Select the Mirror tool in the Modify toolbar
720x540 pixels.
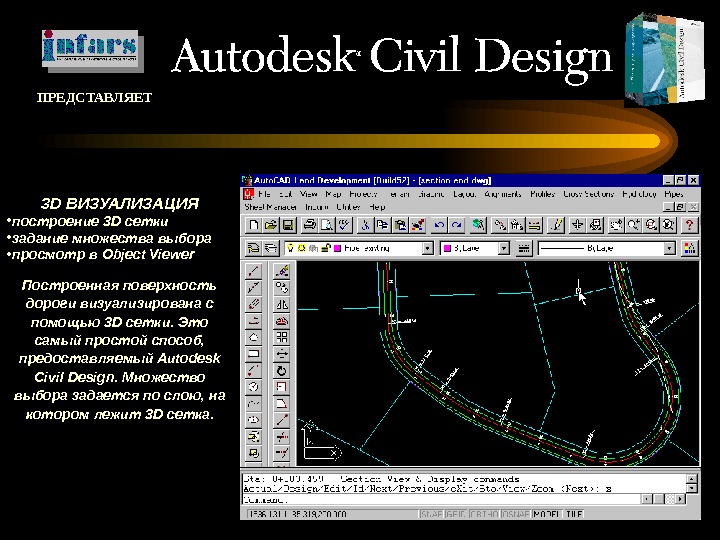pos(281,304)
